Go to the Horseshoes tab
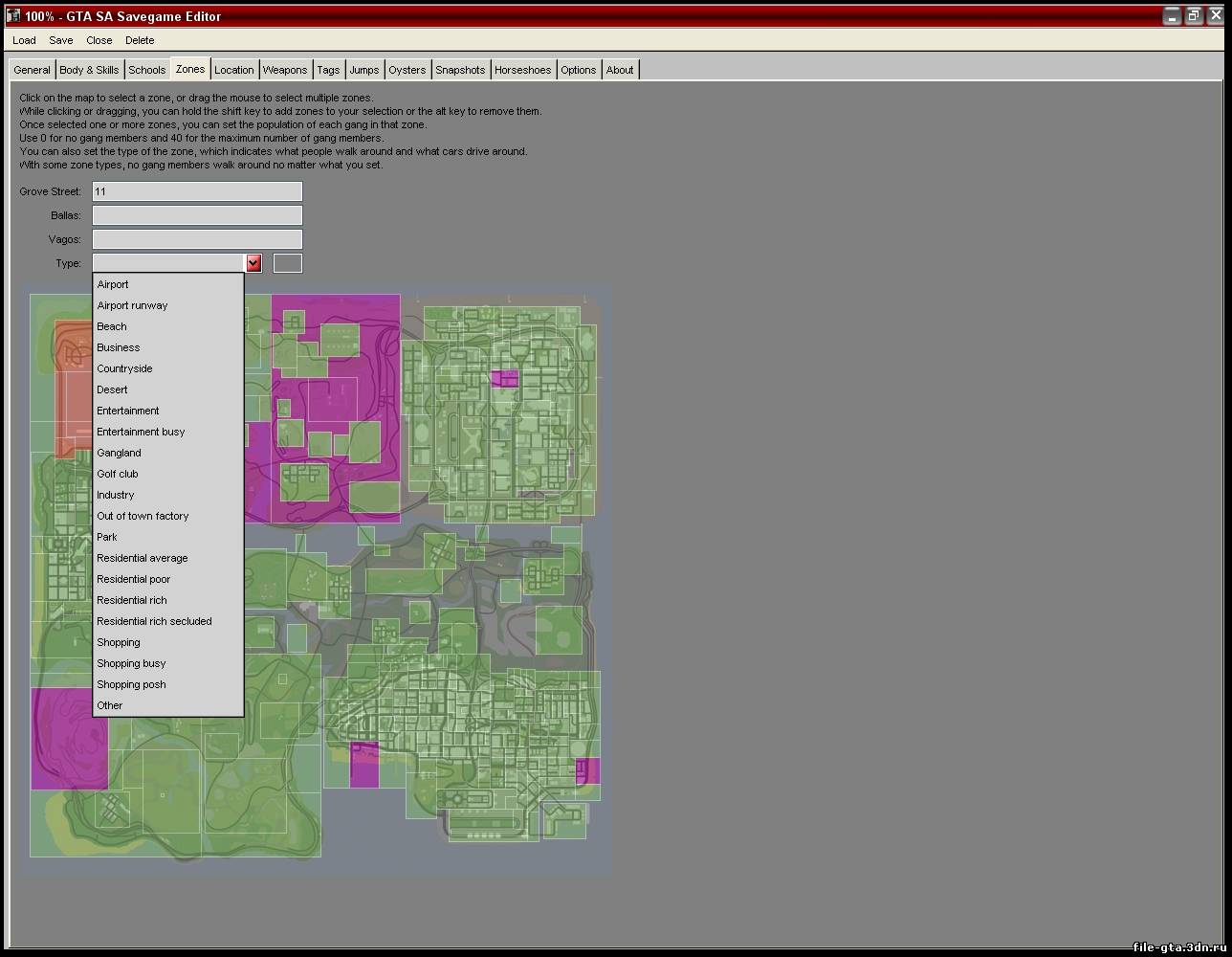The width and height of the screenshot is (1232, 957). tap(523, 70)
